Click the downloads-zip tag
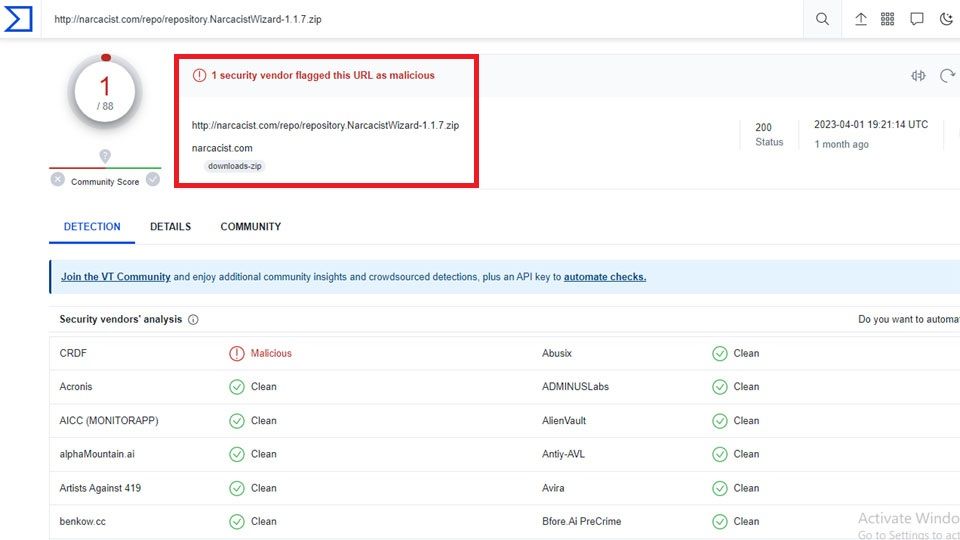This screenshot has width=960, height=540. [234, 166]
